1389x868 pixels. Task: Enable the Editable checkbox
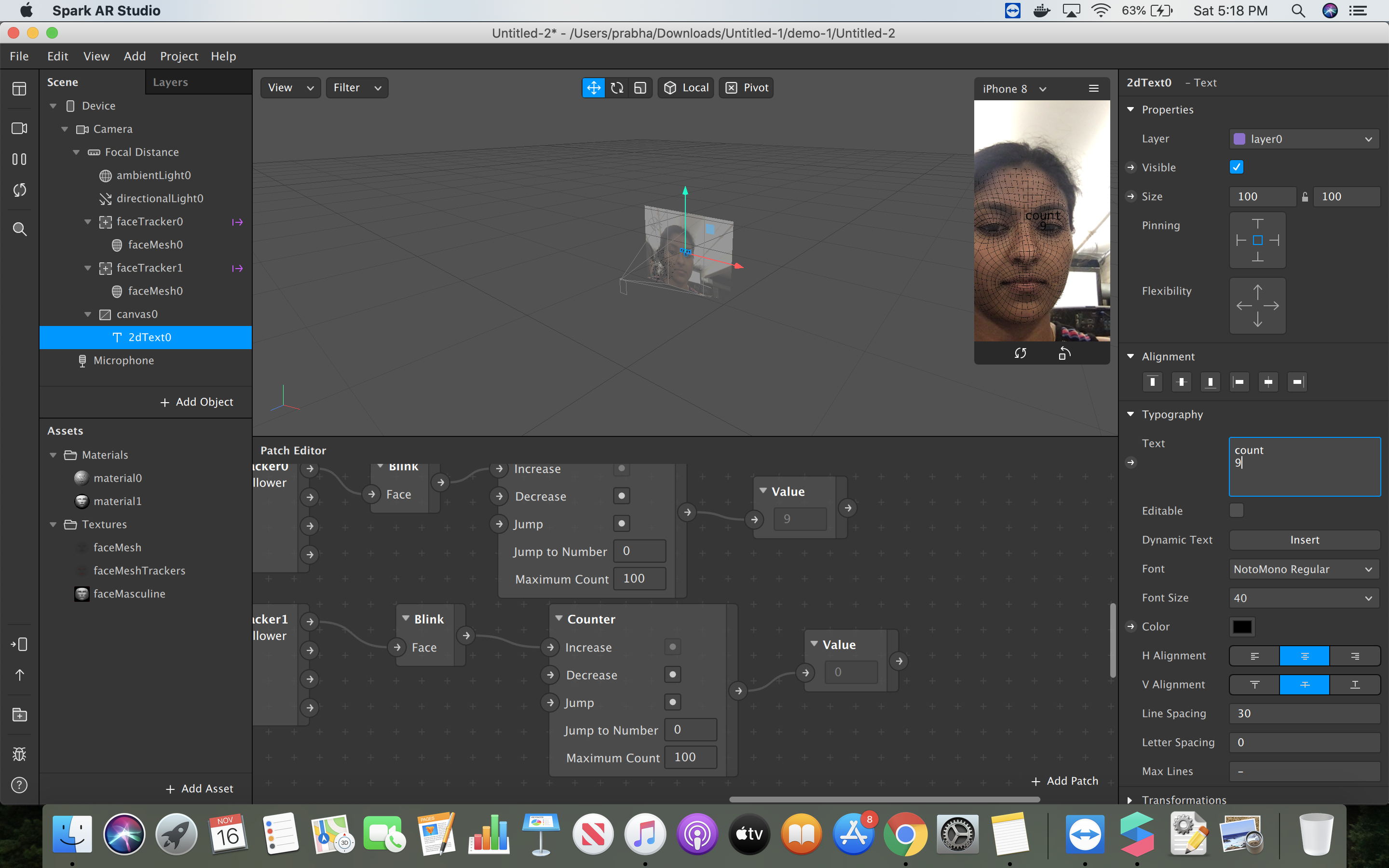1236,510
